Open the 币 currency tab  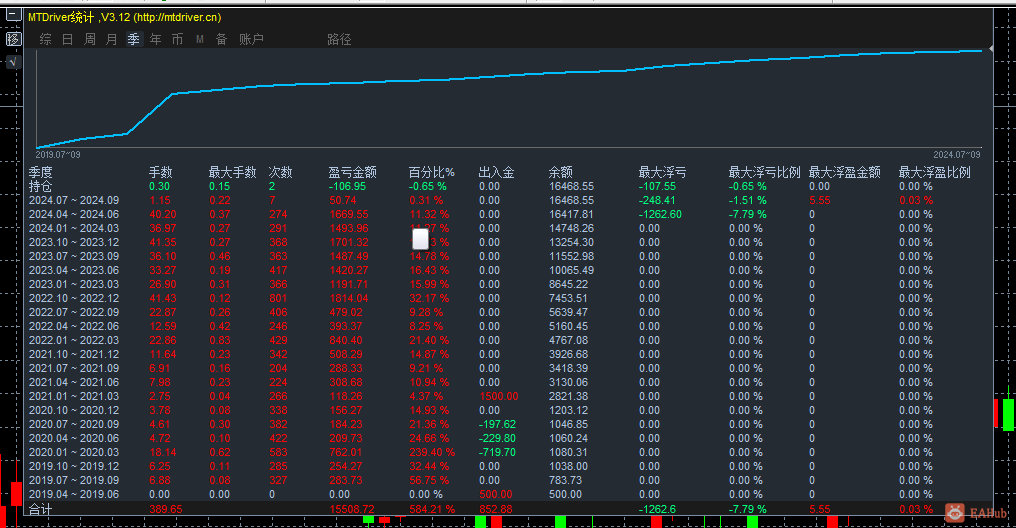pyautogui.click(x=178, y=40)
